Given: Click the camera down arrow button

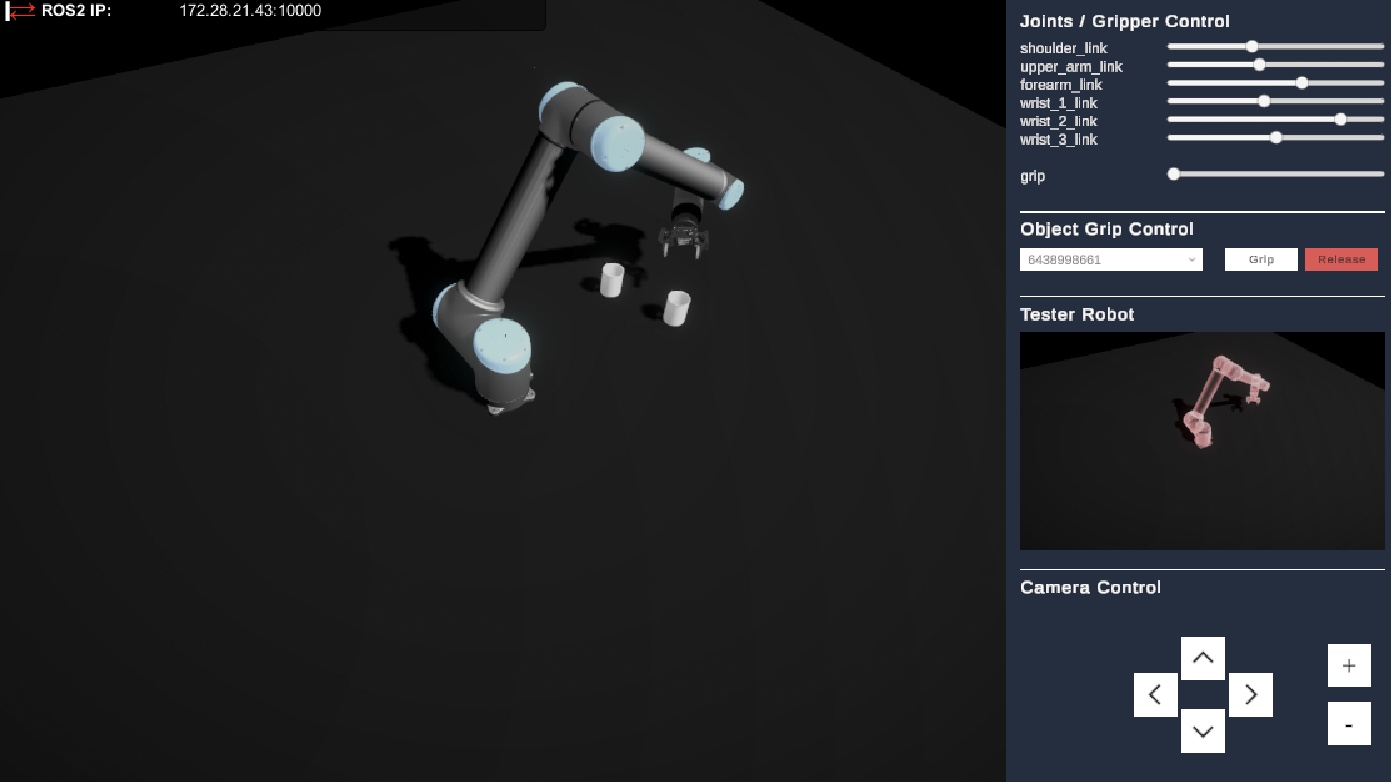Looking at the screenshot, I should click(x=1202, y=731).
